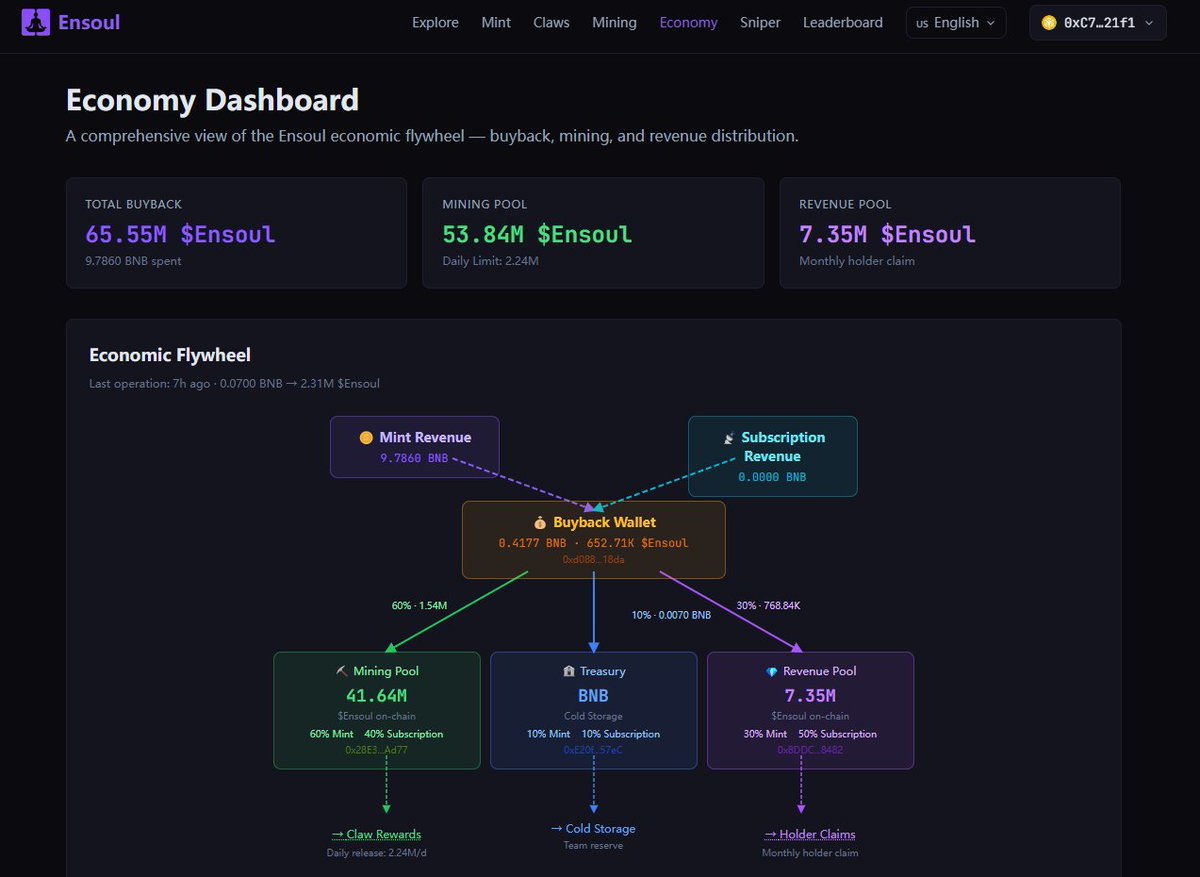
Task: Click the '10% · 0.0070 BNB' arrow label
Action: (671, 615)
